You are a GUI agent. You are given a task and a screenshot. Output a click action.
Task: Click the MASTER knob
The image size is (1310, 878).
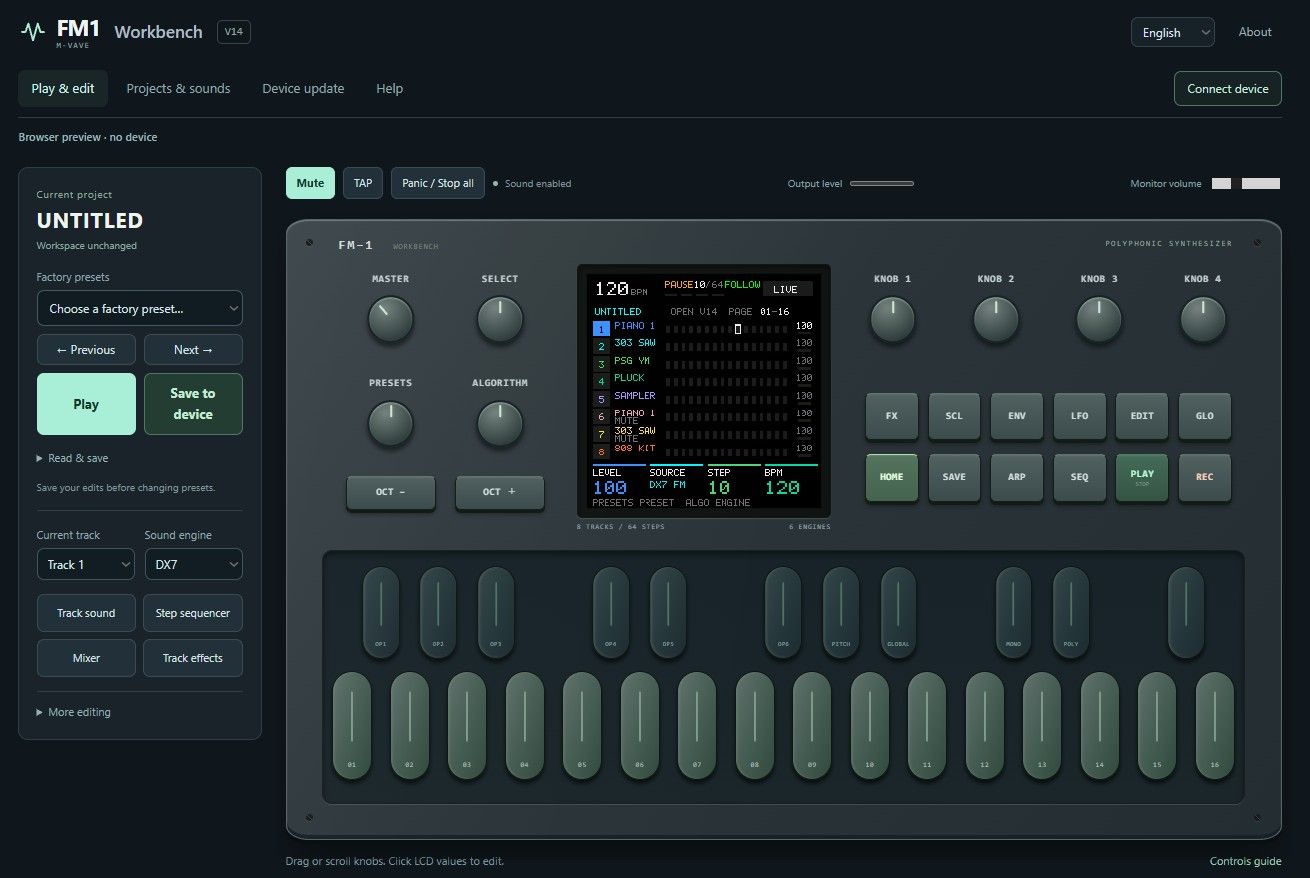390,320
